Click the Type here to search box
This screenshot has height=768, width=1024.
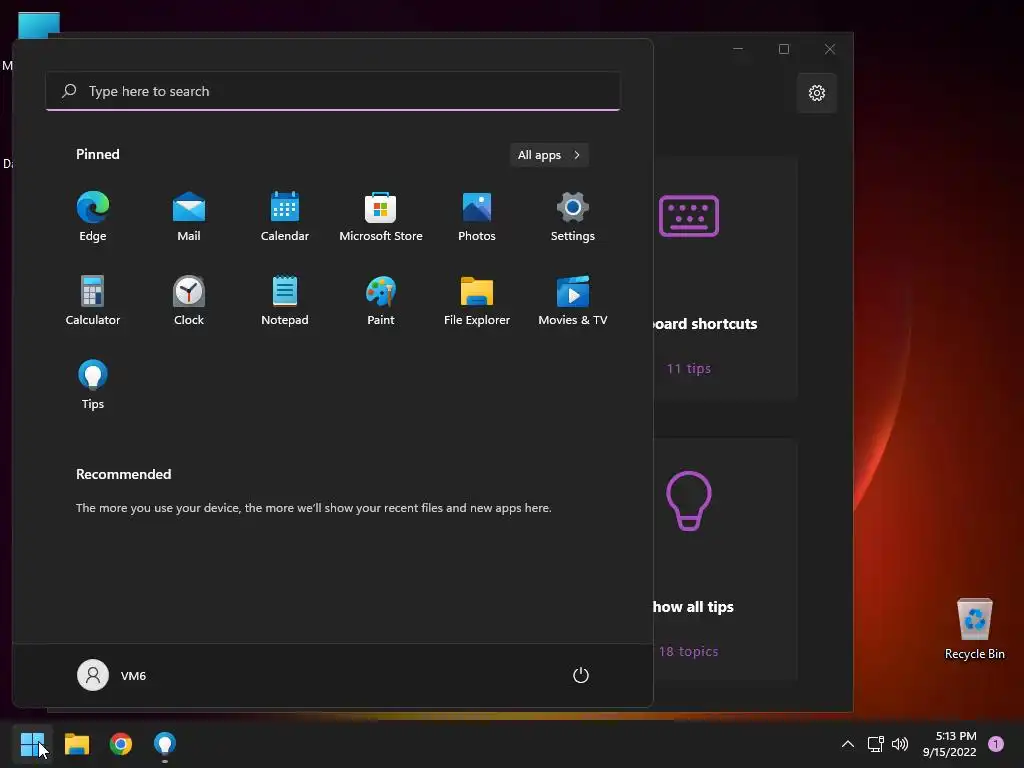click(x=333, y=91)
